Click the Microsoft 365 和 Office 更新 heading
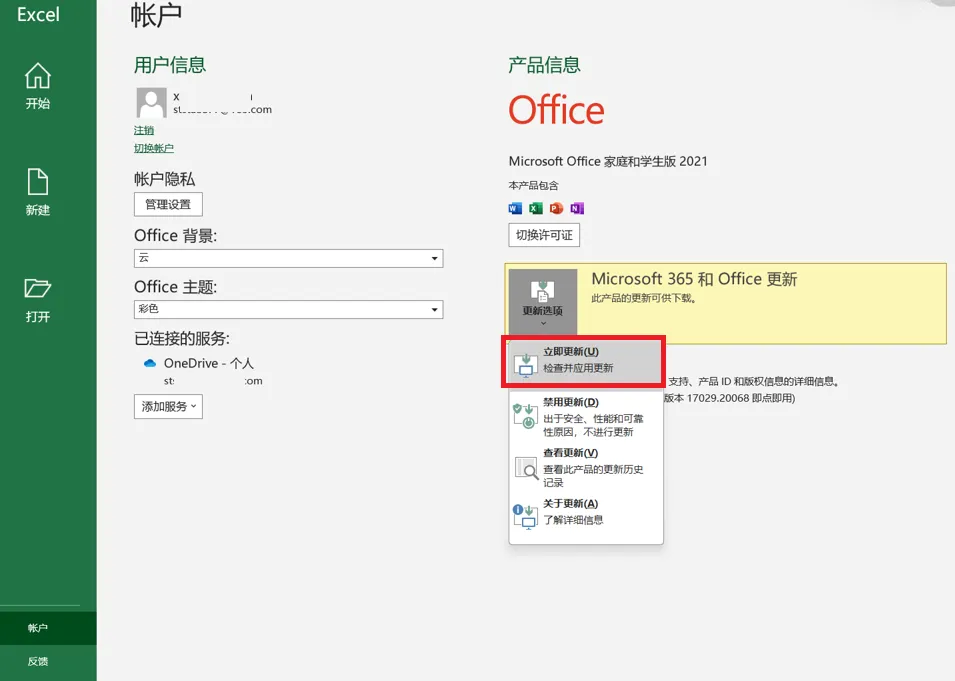Viewport: 955px width, 681px height. [x=694, y=279]
